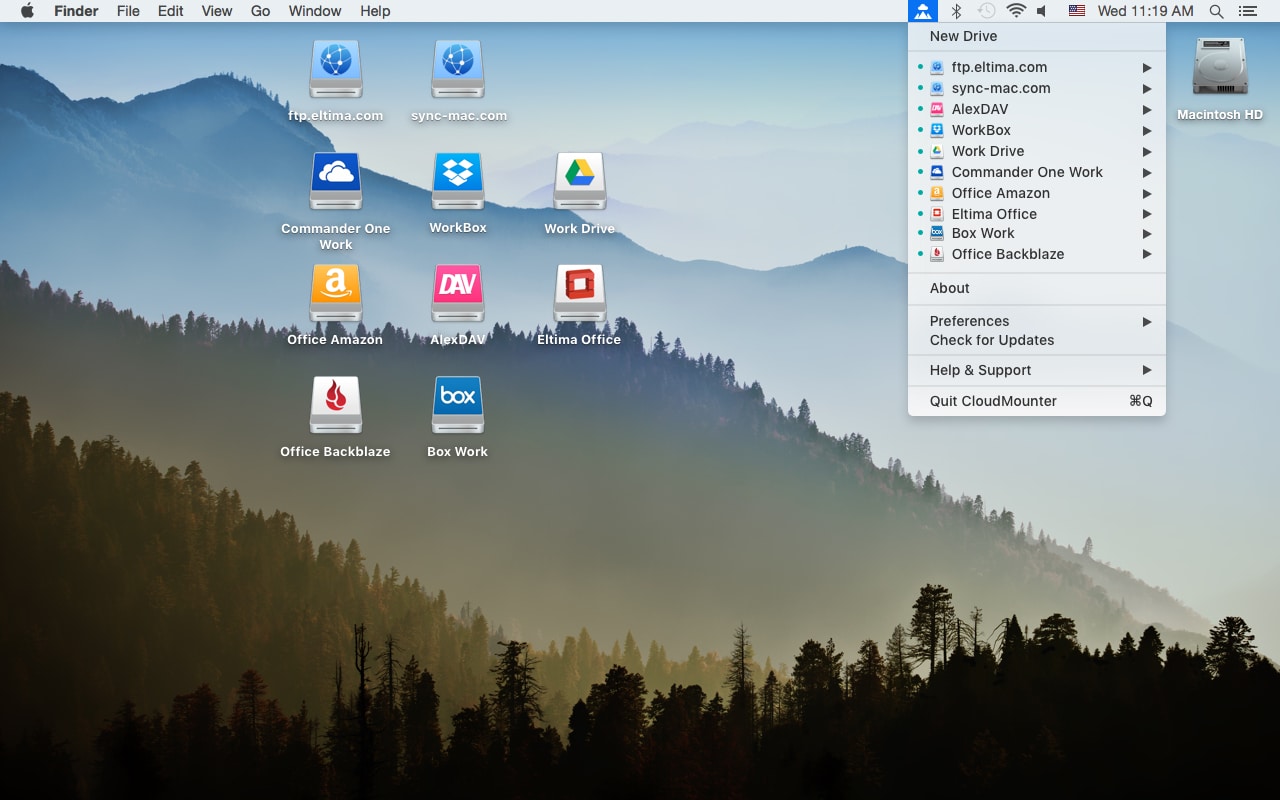Open the CloudMounter menu bar icon
This screenshot has width=1280, height=800.
(x=922, y=11)
